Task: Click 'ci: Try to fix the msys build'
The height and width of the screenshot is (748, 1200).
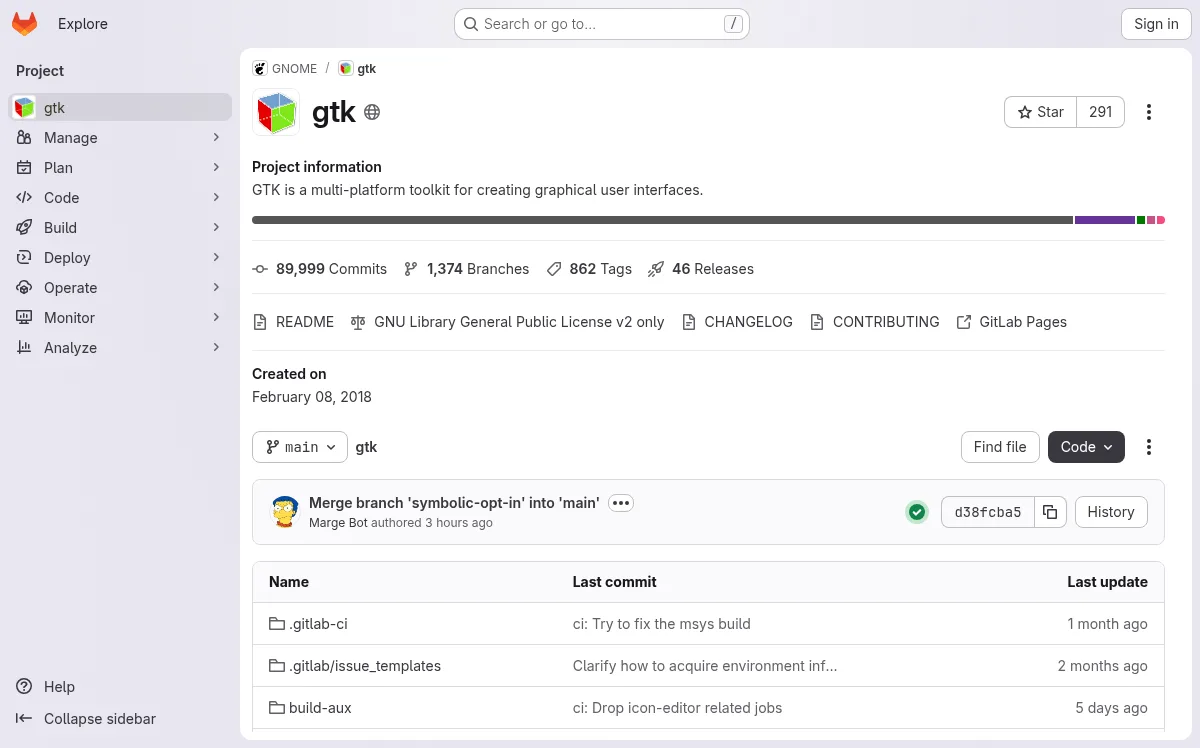Action: click(661, 624)
